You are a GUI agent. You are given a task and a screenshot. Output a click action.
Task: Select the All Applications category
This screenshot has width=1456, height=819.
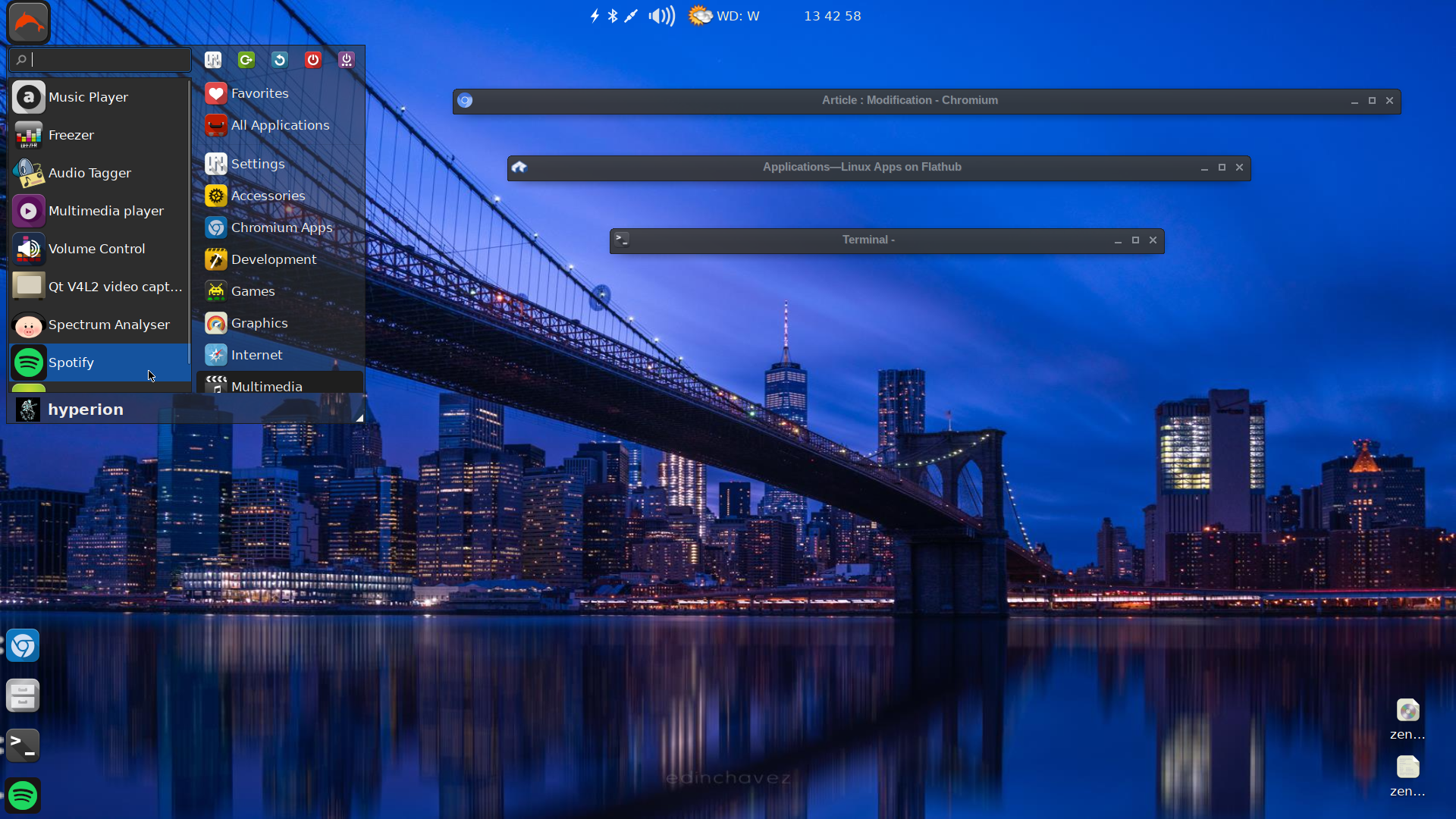(281, 125)
